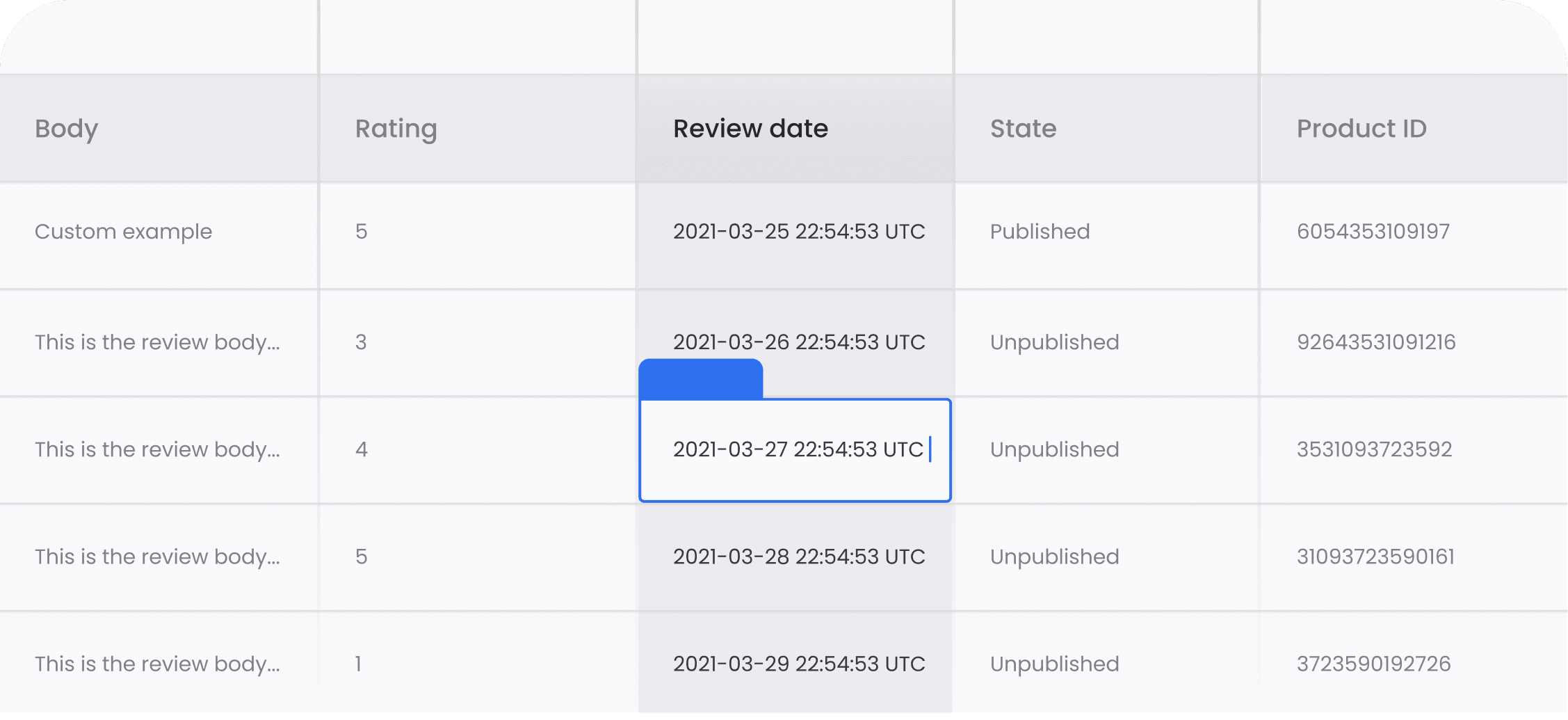Select the rating cell with value 1
The width and height of the screenshot is (1568, 720).
pyautogui.click(x=478, y=665)
